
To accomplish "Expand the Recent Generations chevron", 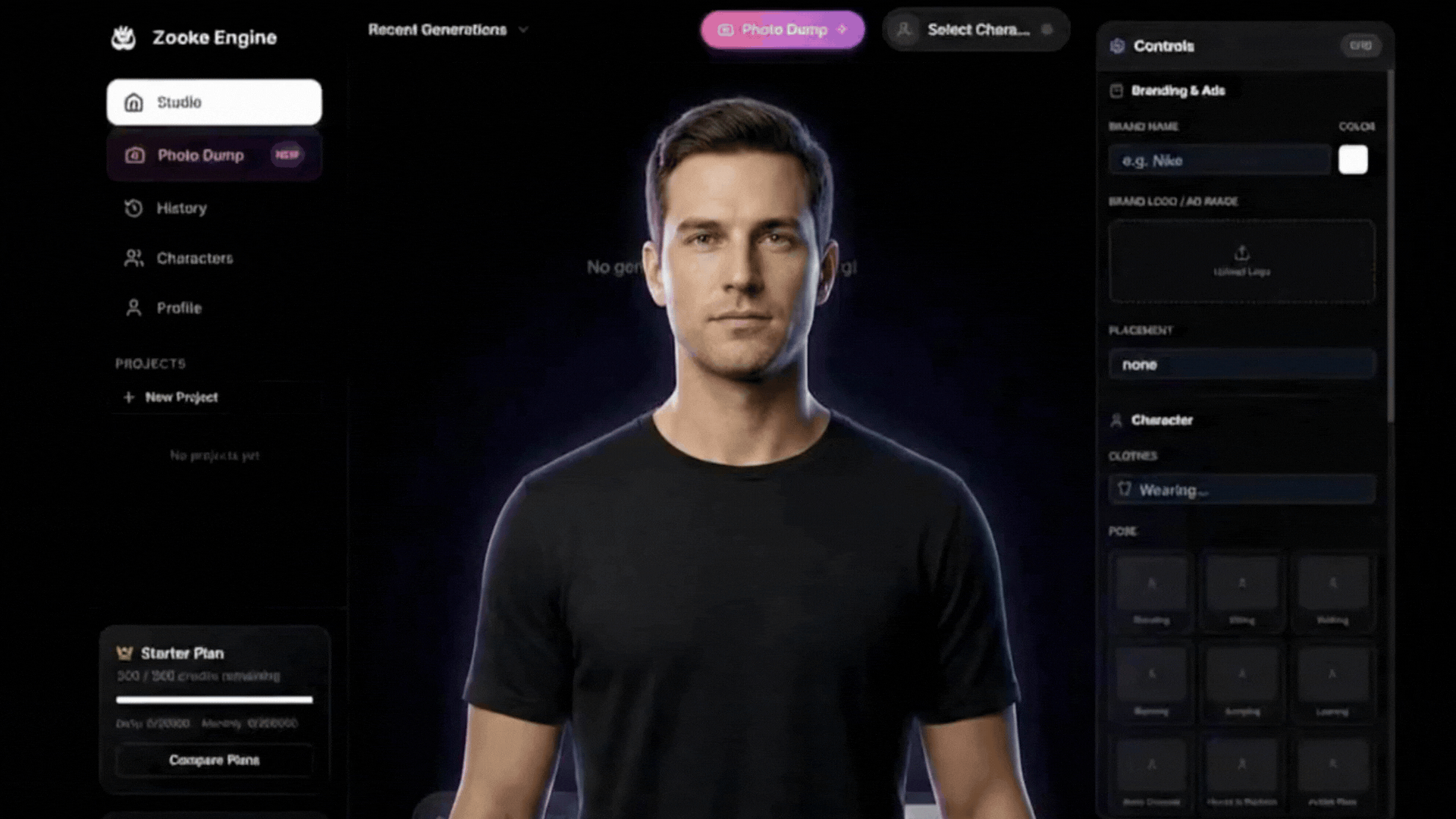I will click(523, 30).
